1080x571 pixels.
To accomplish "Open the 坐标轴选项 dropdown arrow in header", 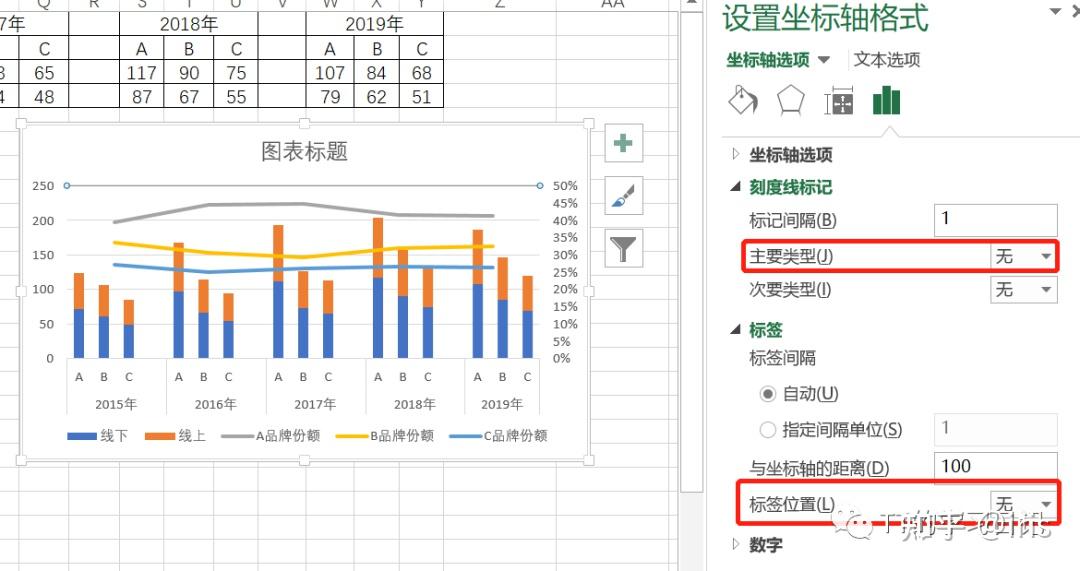I will [x=824, y=60].
